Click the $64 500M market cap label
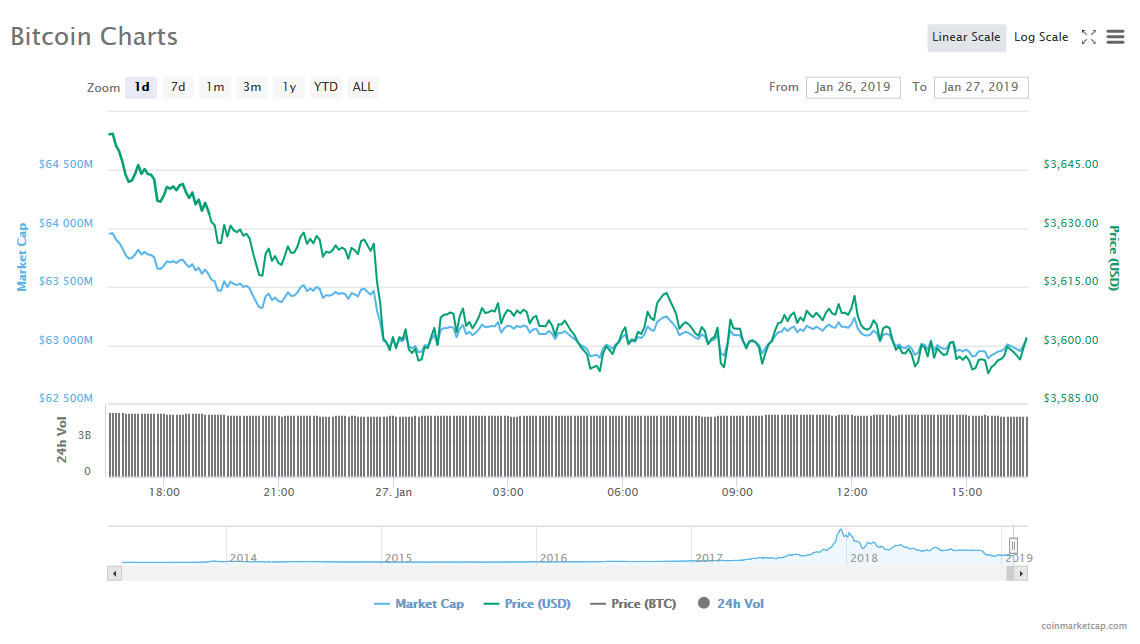The height and width of the screenshot is (644, 1140). [66, 164]
